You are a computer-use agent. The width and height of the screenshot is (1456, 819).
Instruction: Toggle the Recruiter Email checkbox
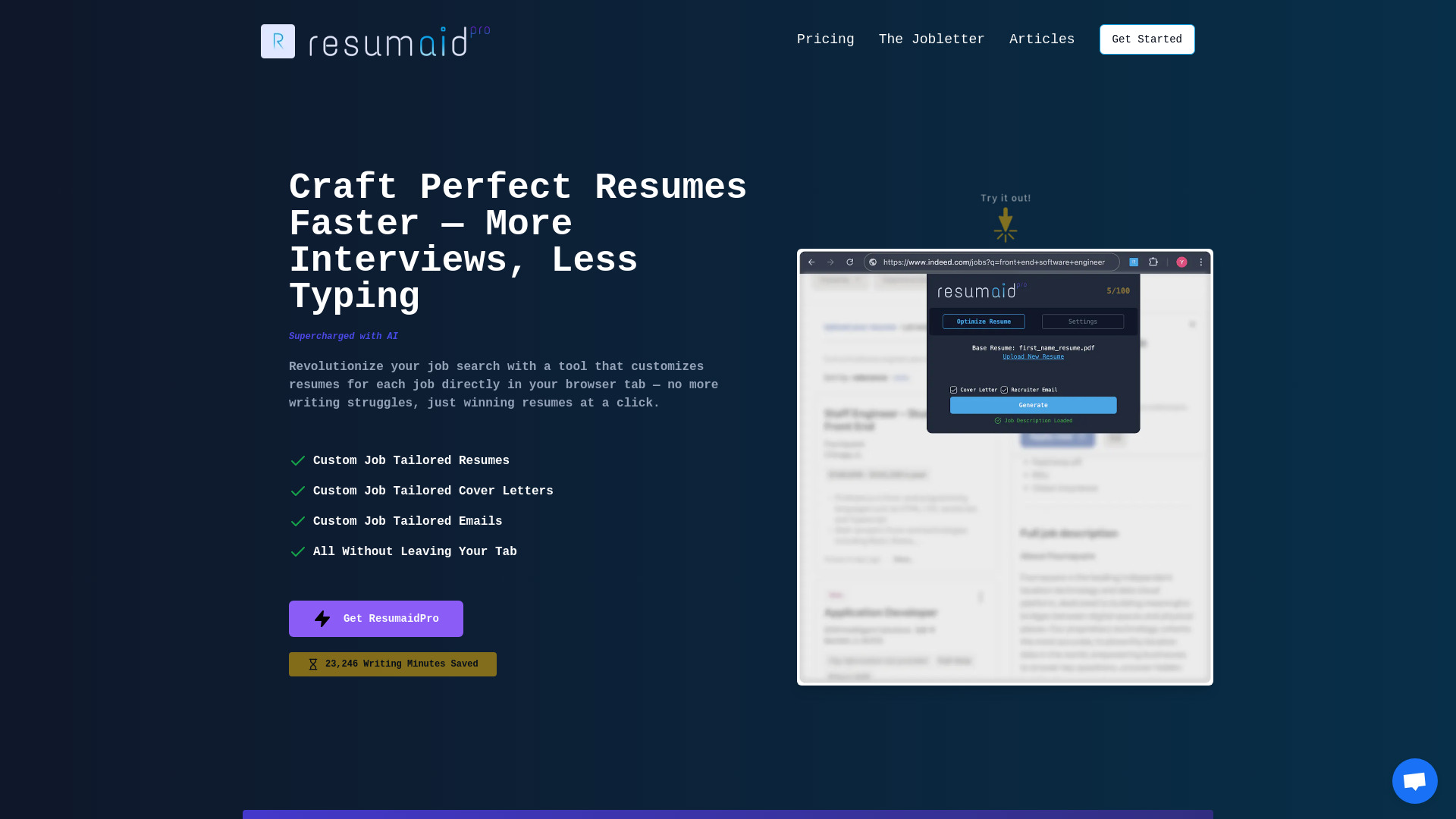(x=1005, y=389)
